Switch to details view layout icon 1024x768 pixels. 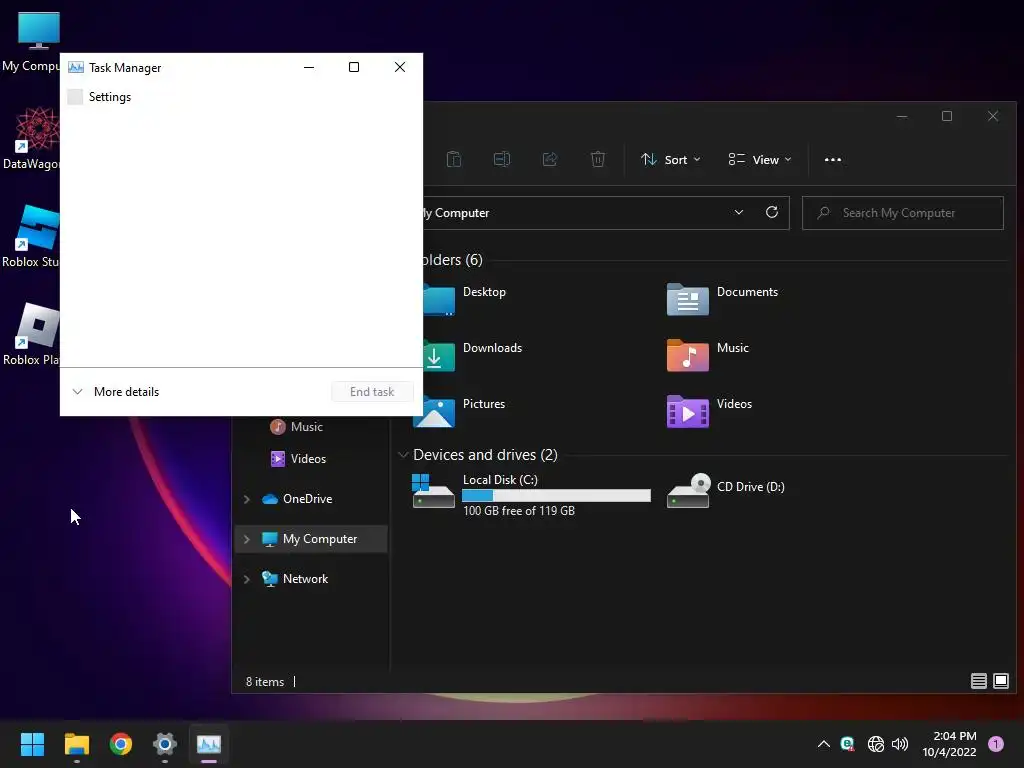(978, 681)
